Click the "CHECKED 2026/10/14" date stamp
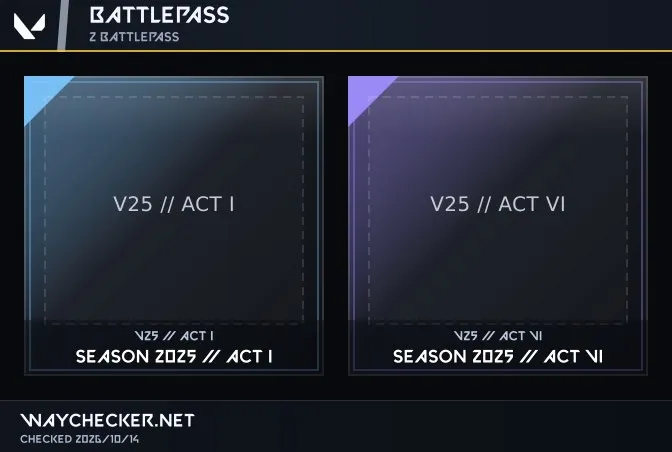 point(80,439)
